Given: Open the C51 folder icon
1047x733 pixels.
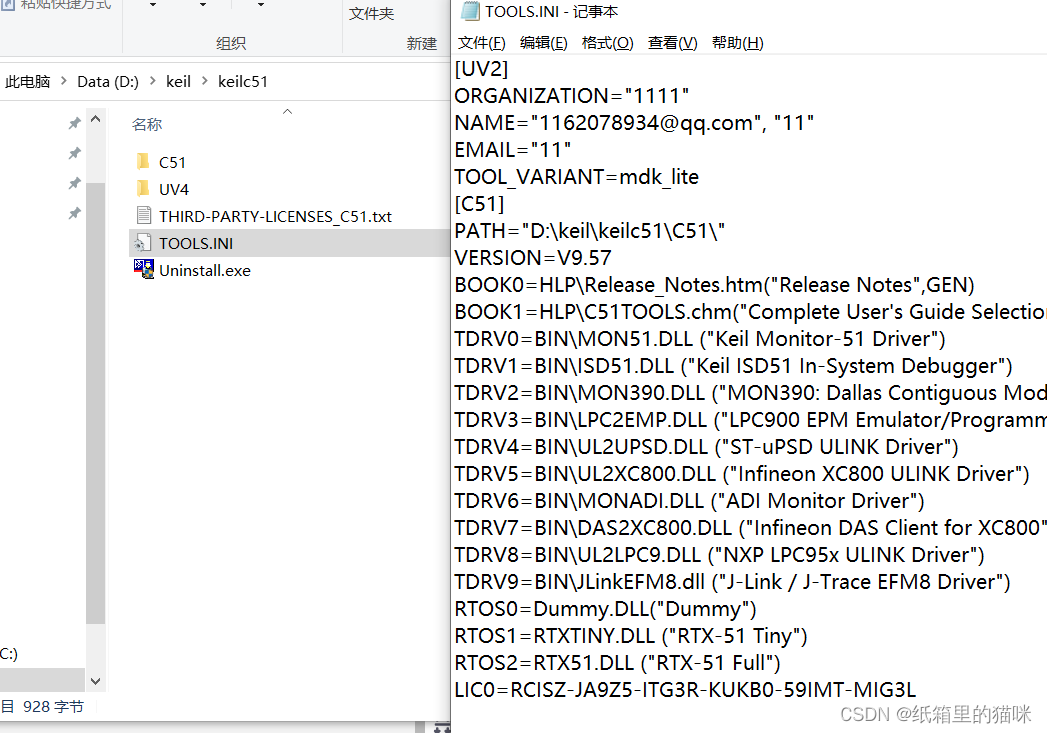Looking at the screenshot, I should coord(143,162).
